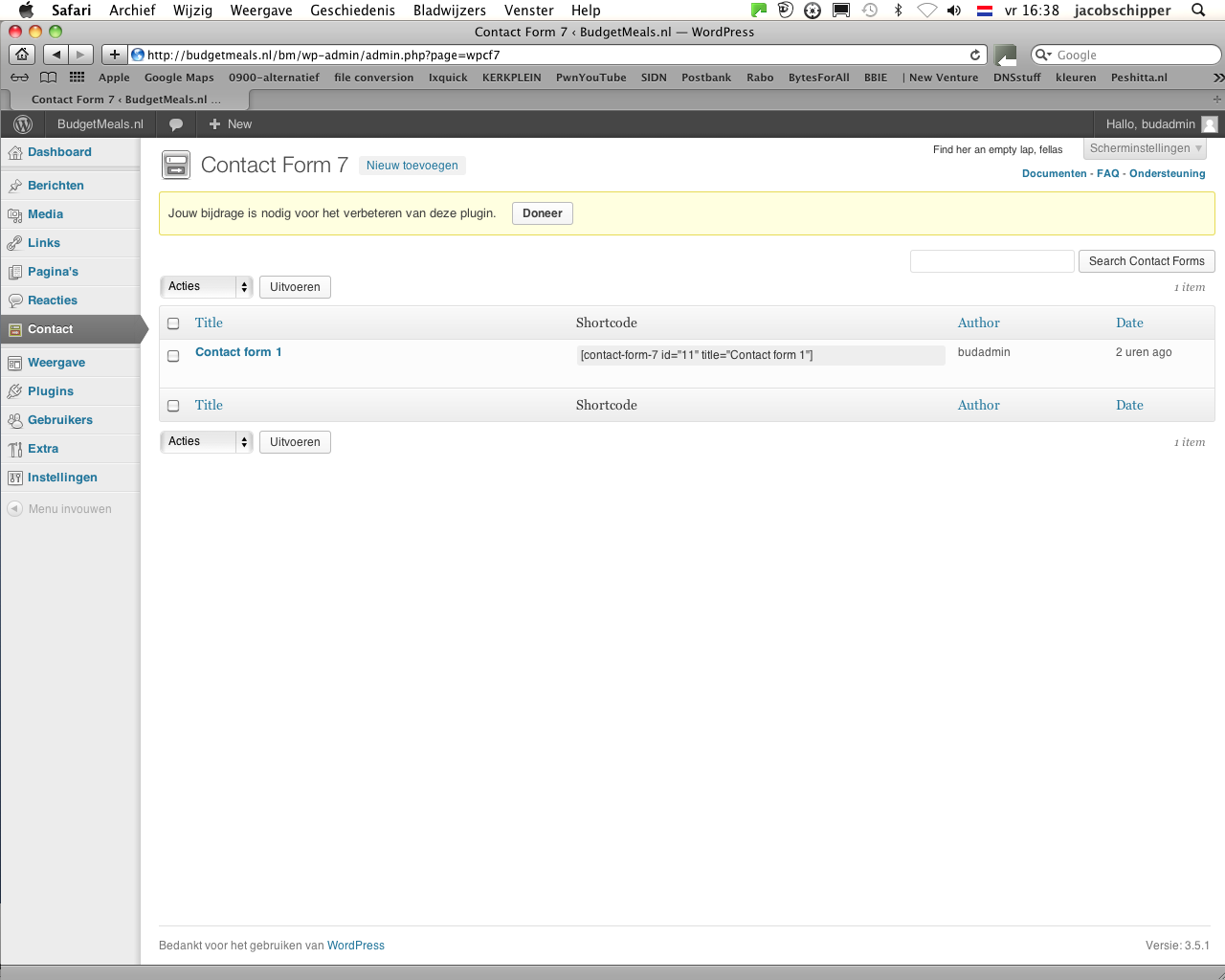Check select-all box in footer row
Viewport: 1225px width, 980px height.
pos(173,406)
